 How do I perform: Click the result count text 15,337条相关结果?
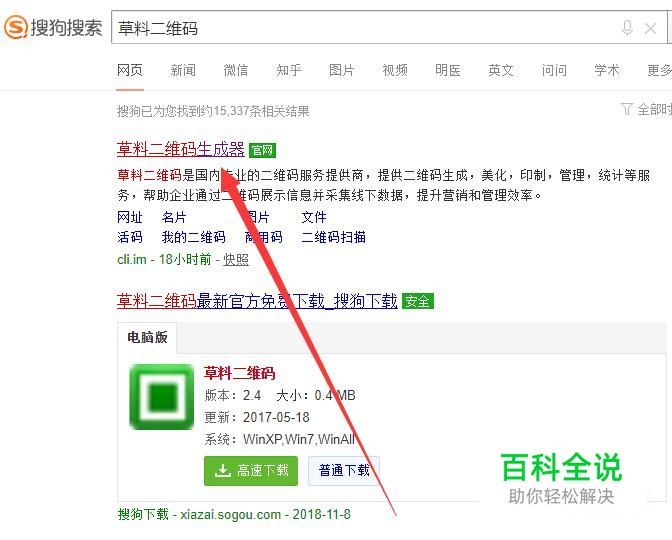click(261, 111)
